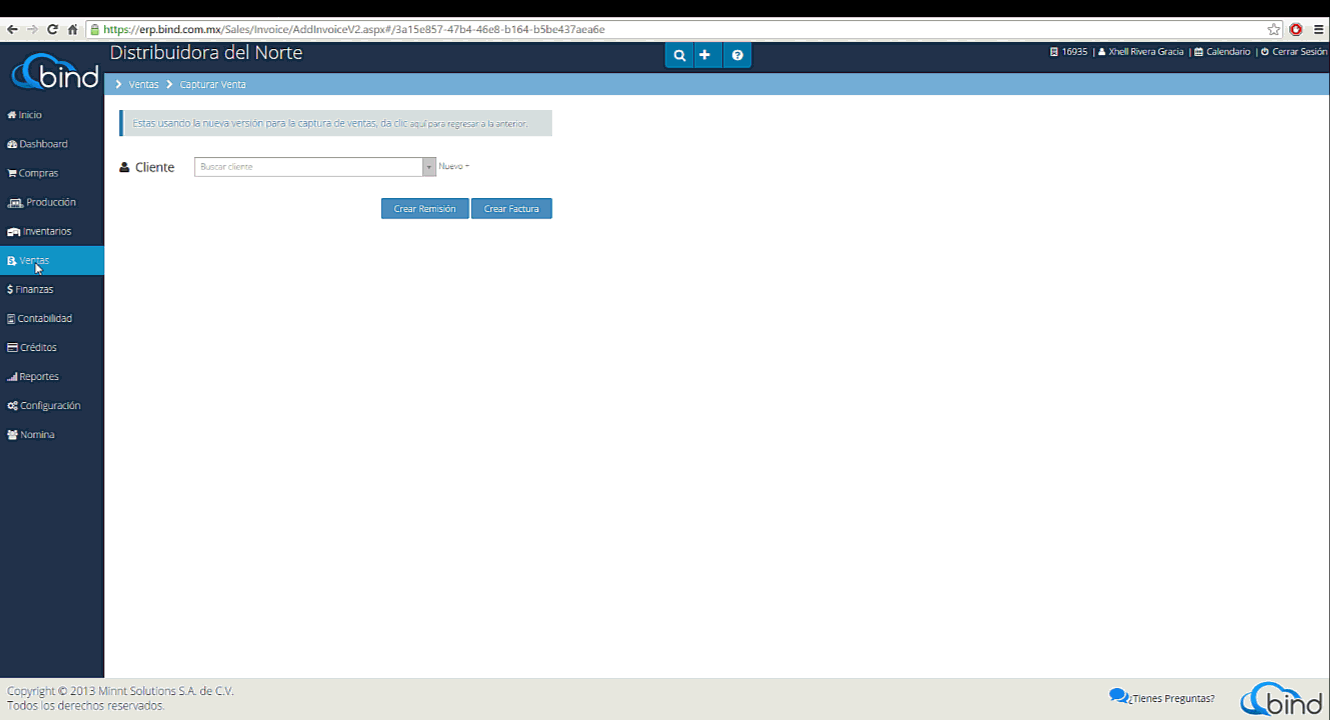Open the Inventarios sidebar section

tap(52, 231)
